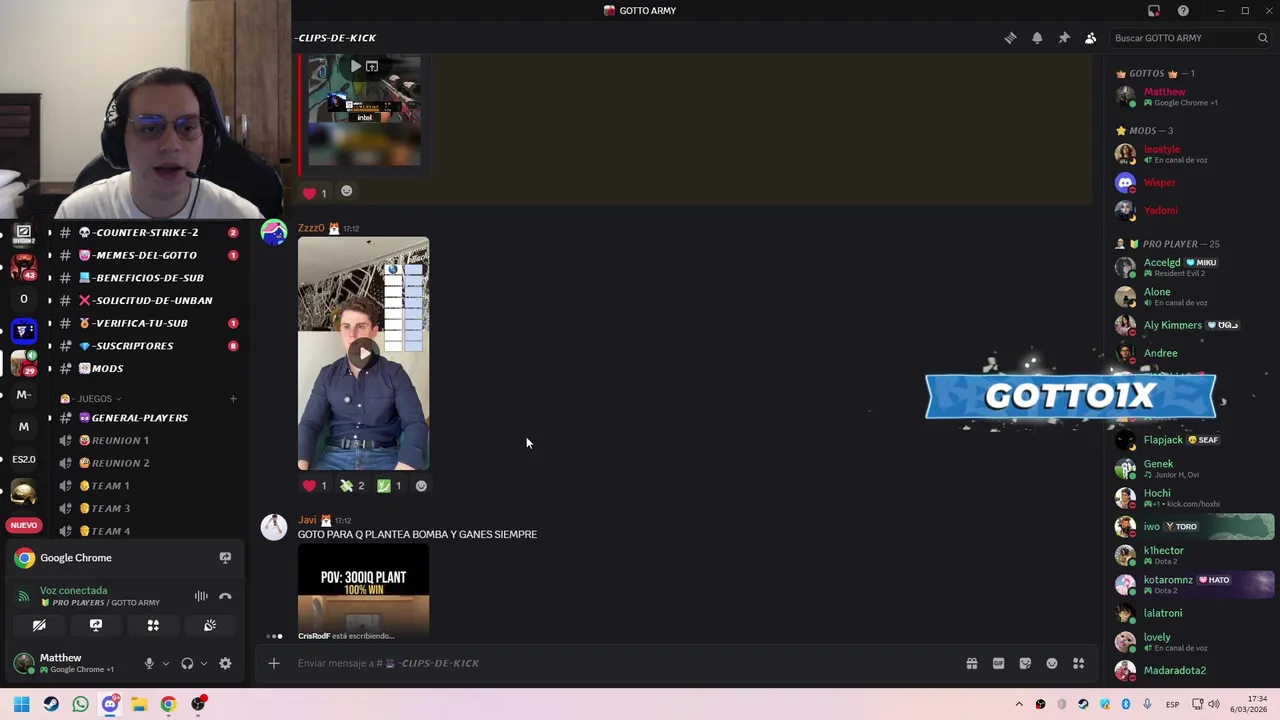Open Matthew in the member list
Image resolution: width=1280 pixels, height=720 pixels.
1194,96
